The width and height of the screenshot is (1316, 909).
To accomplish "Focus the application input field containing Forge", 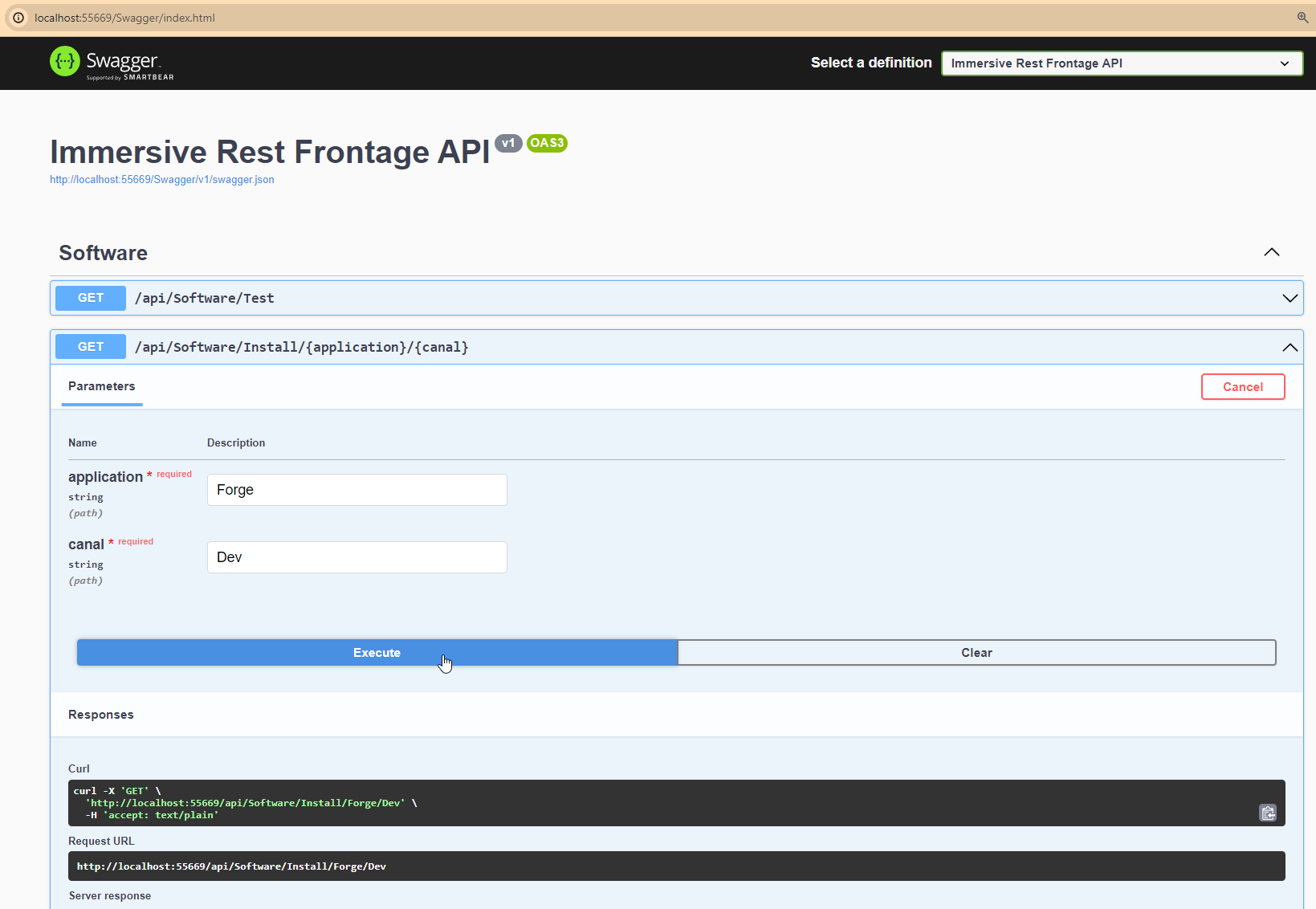I will 357,490.
